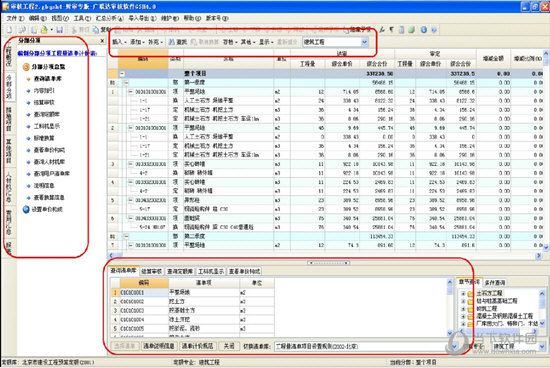Switch to the 工程概况 vertical tab
The width and height of the screenshot is (550, 368).
9,54
